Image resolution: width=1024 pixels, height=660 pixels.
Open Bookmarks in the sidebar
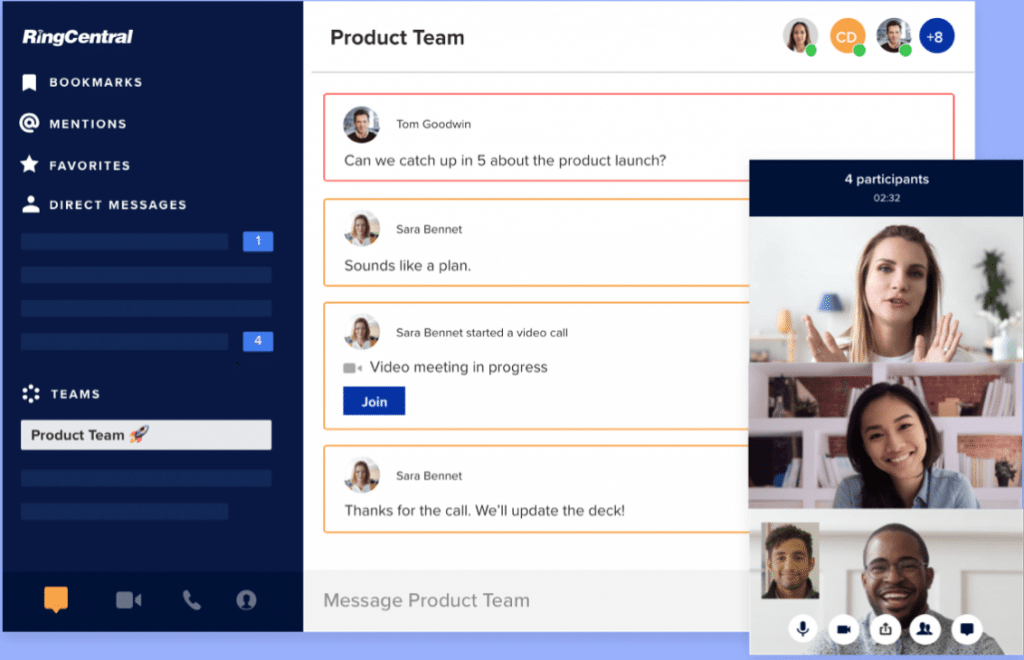pos(95,82)
